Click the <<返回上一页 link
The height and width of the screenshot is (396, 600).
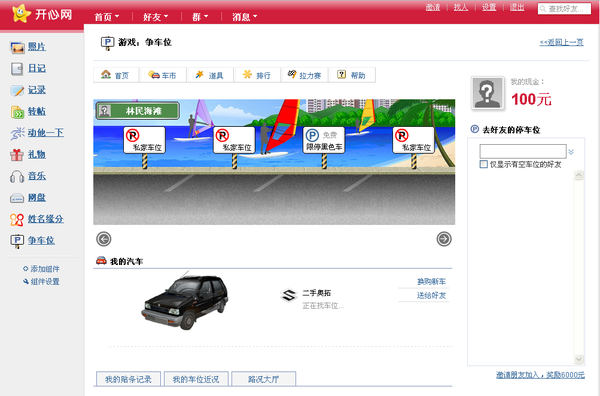click(x=562, y=42)
